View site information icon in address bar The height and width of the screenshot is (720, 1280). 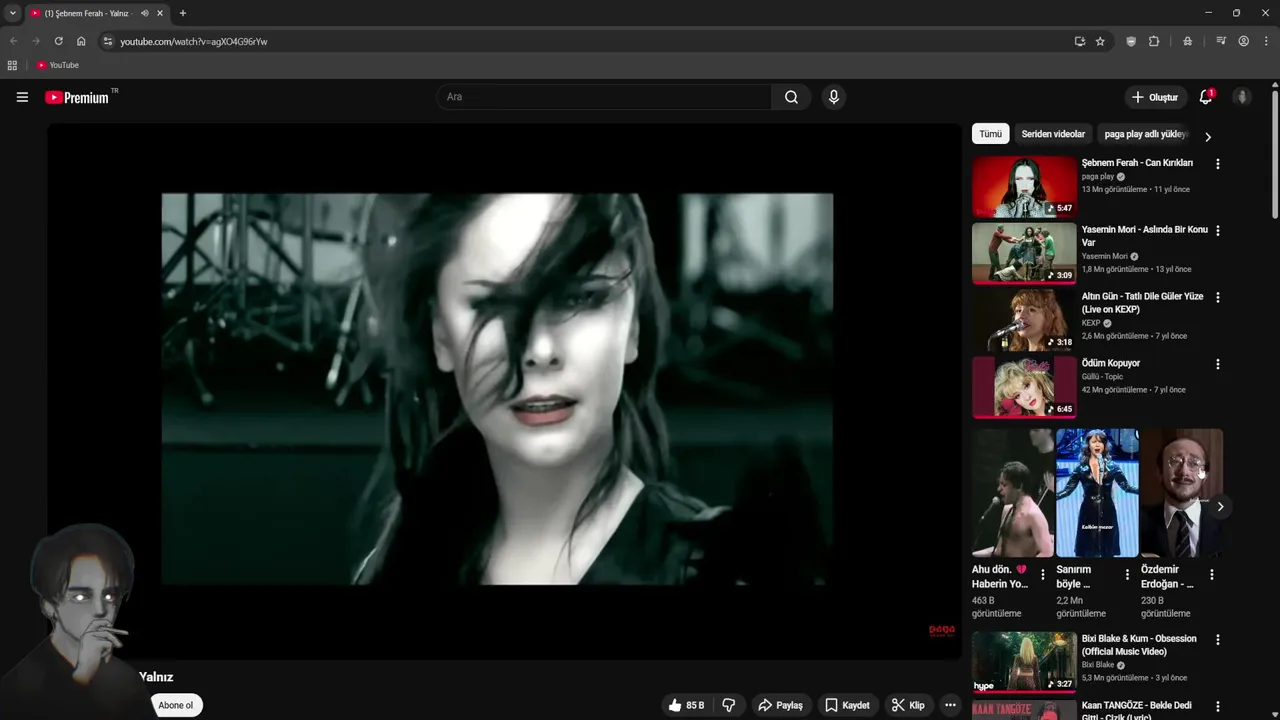pyautogui.click(x=108, y=41)
